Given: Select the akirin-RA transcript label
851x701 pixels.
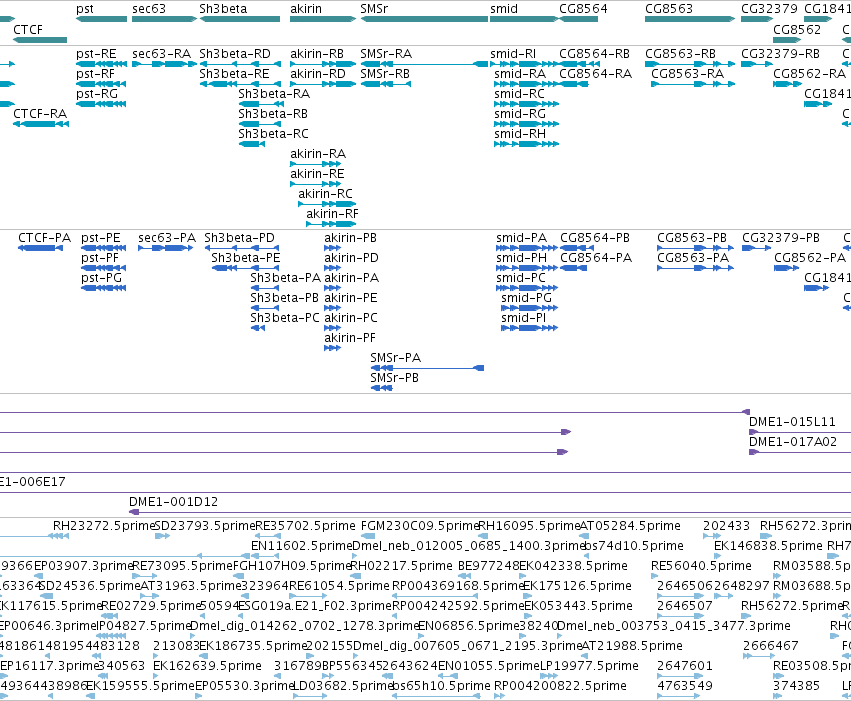Looking at the screenshot, I should (317, 154).
